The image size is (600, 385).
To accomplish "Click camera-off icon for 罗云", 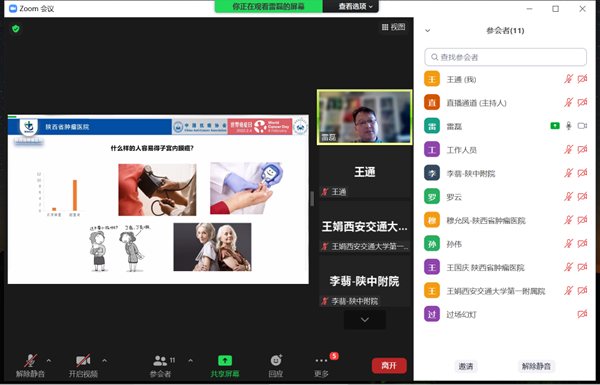I will click(582, 197).
